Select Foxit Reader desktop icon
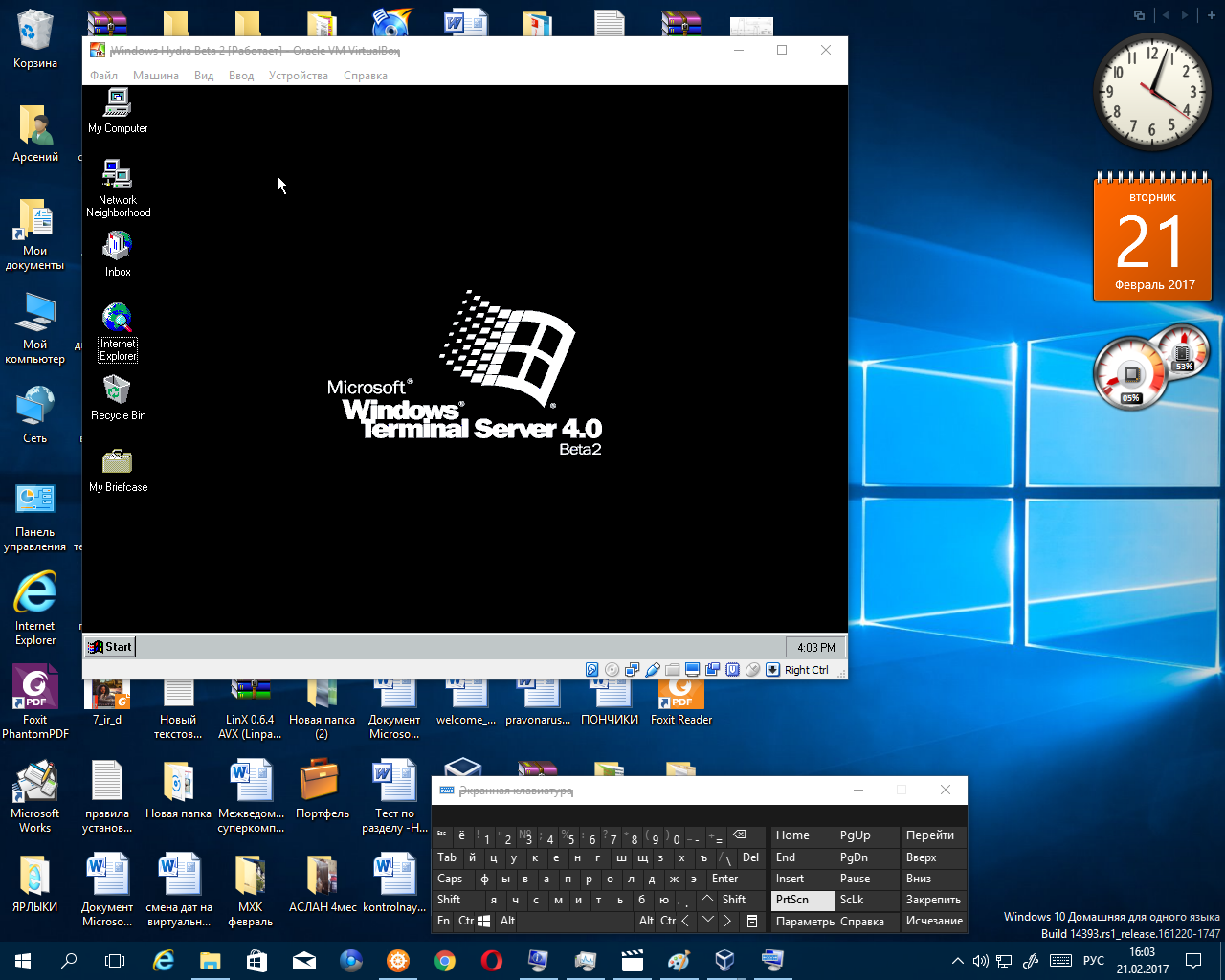The width and height of the screenshot is (1225, 980). pyautogui.click(x=681, y=702)
